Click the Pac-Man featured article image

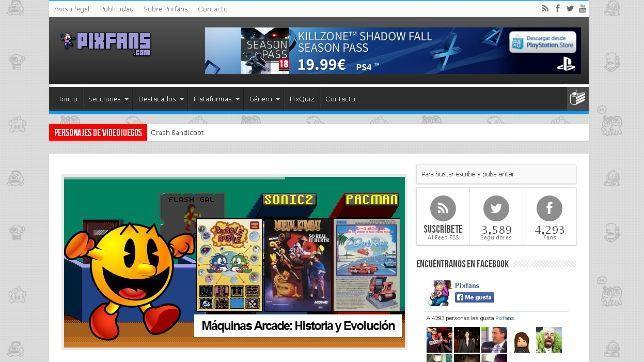(235, 262)
